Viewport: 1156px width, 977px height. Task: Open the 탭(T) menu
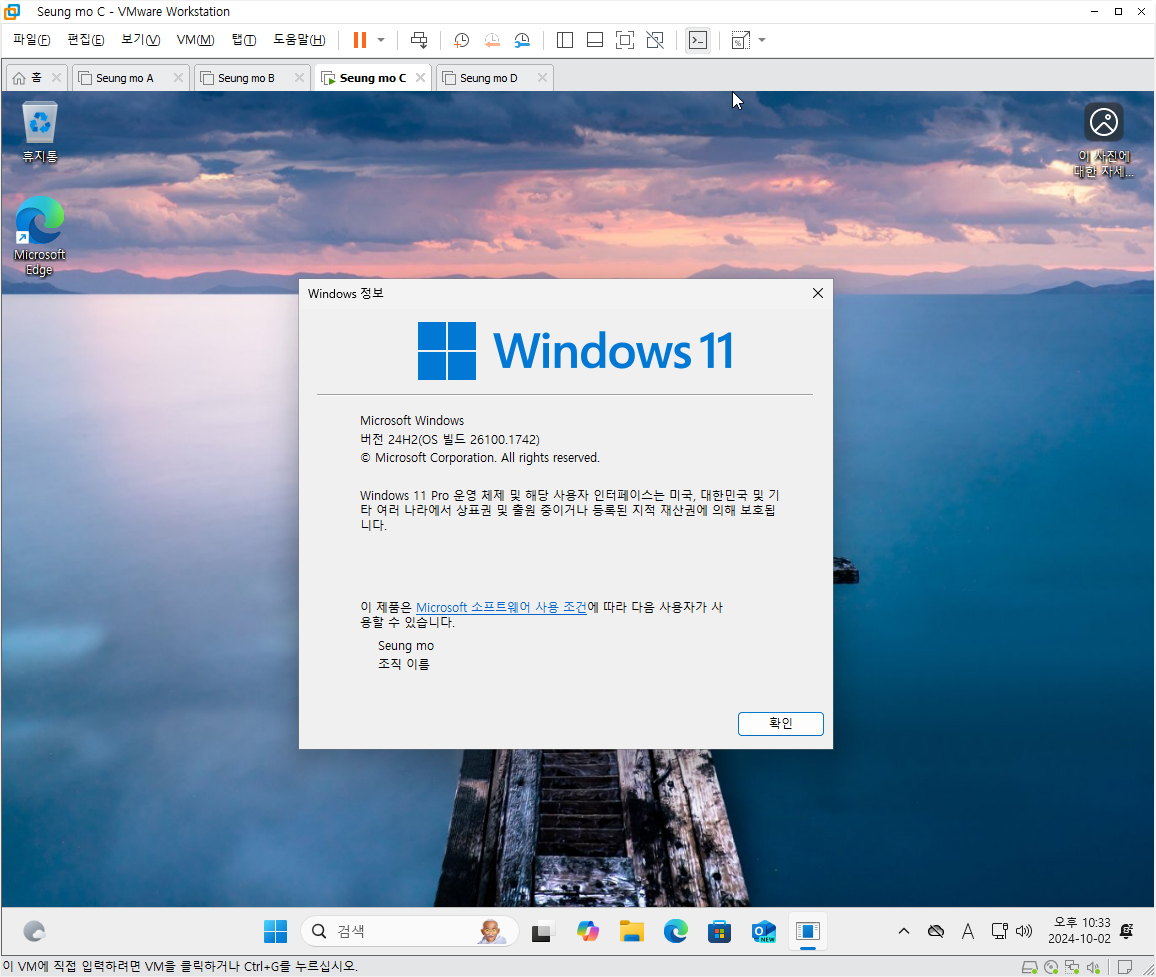244,40
